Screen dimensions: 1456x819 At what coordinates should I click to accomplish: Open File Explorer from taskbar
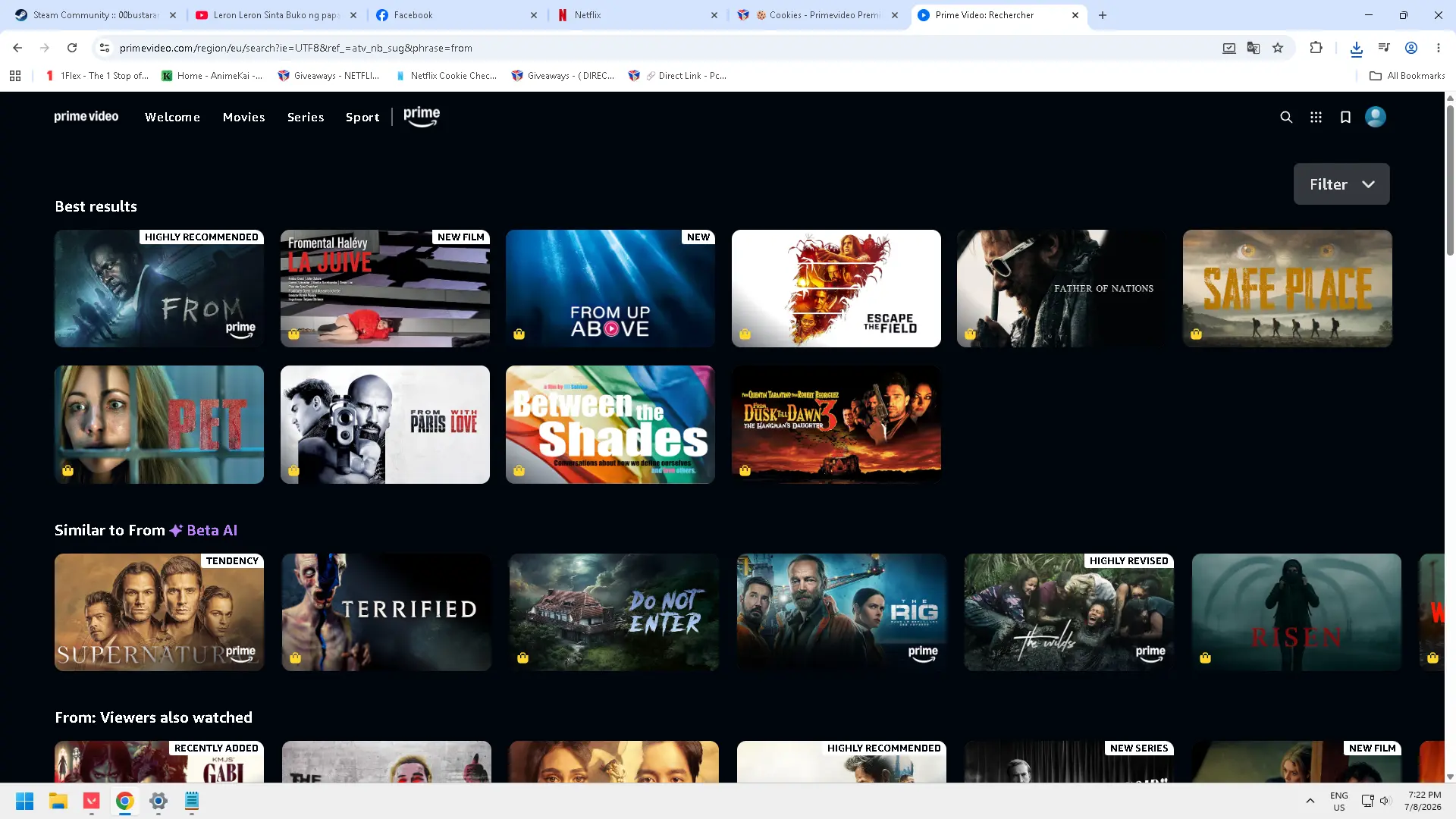click(x=58, y=801)
